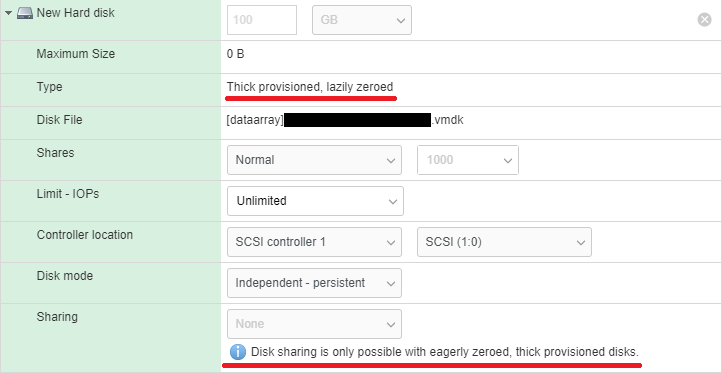Click the hard disk drive icon
Viewport: 722px width, 373px height.
pos(25,13)
